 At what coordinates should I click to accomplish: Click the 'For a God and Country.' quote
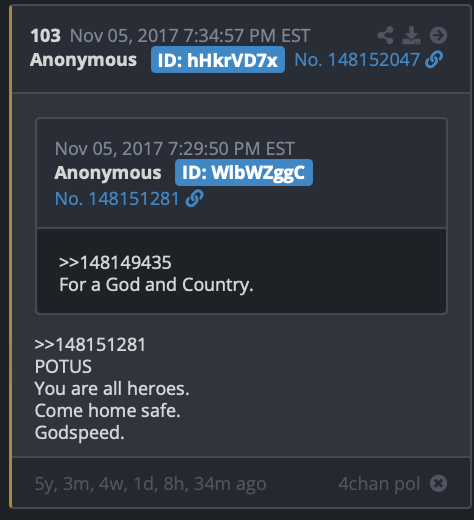click(x=156, y=285)
